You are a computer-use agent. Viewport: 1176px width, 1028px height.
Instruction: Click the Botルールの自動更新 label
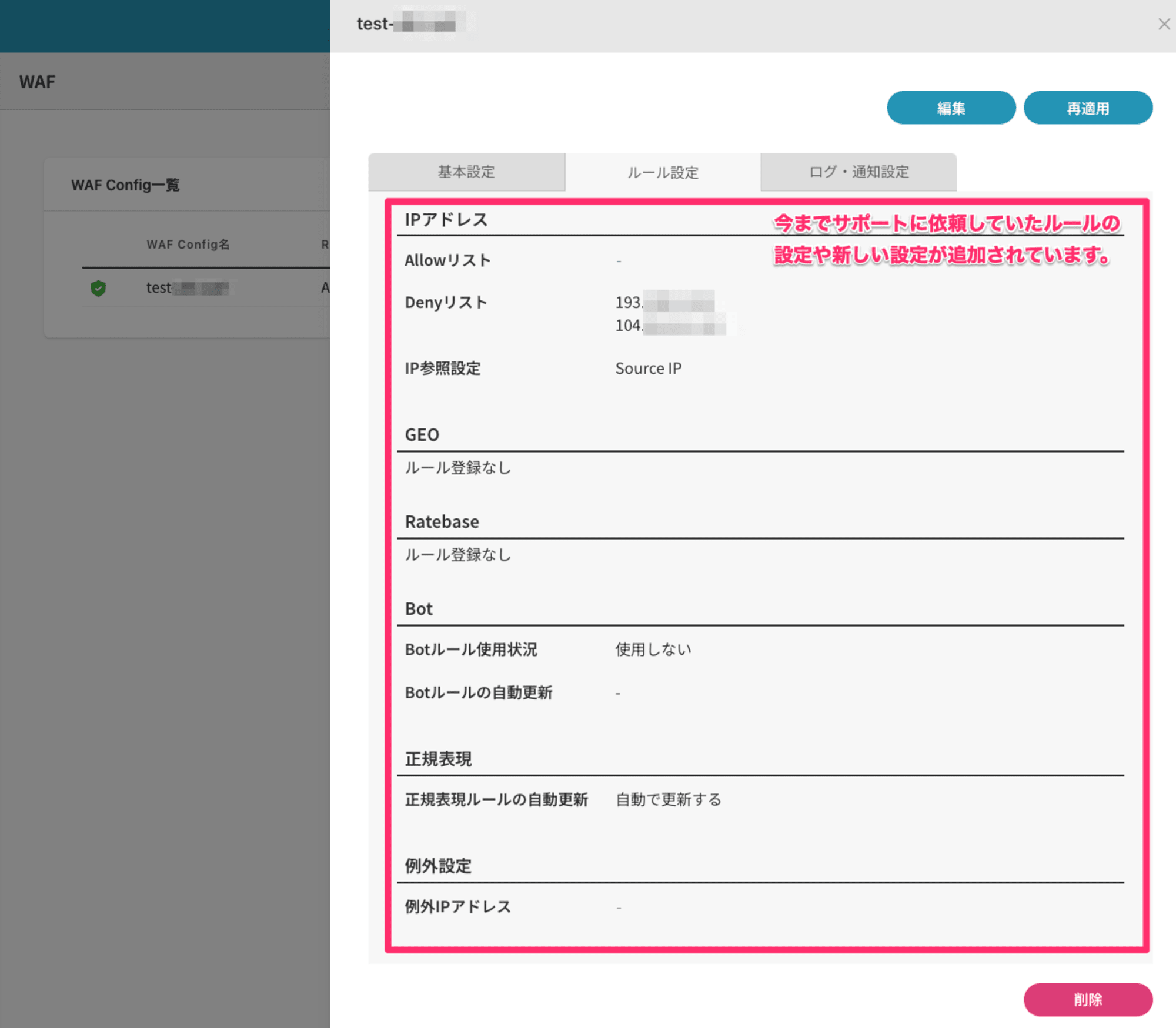pos(479,692)
